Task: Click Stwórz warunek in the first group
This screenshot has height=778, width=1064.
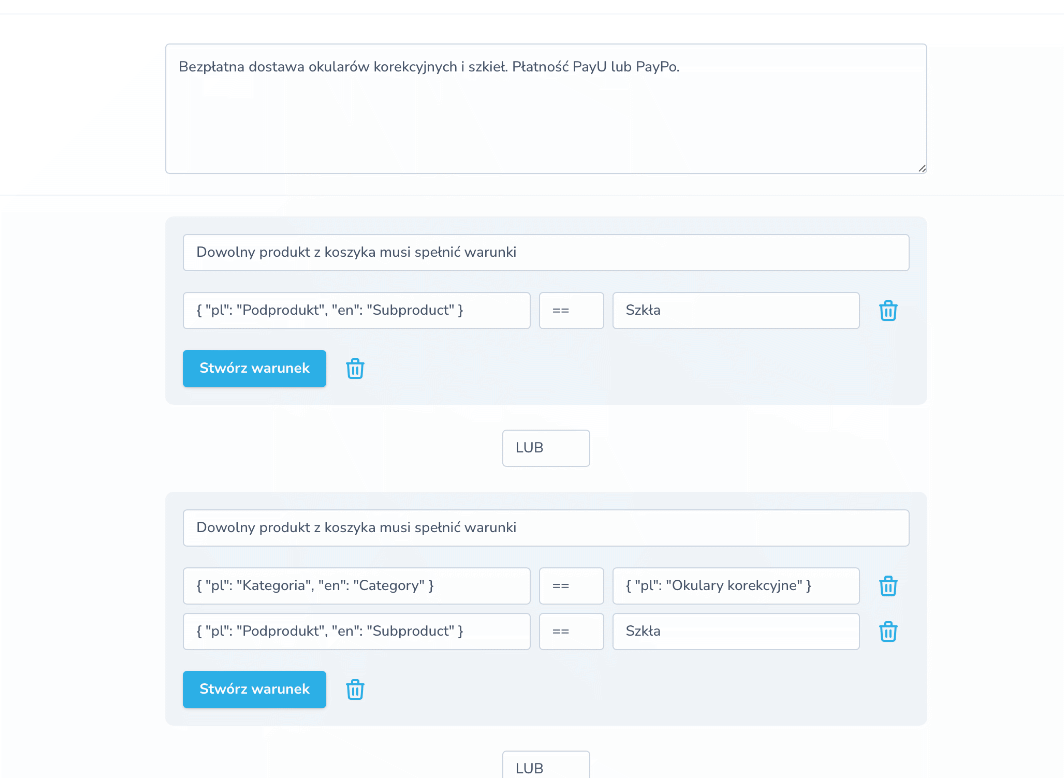Action: (254, 368)
